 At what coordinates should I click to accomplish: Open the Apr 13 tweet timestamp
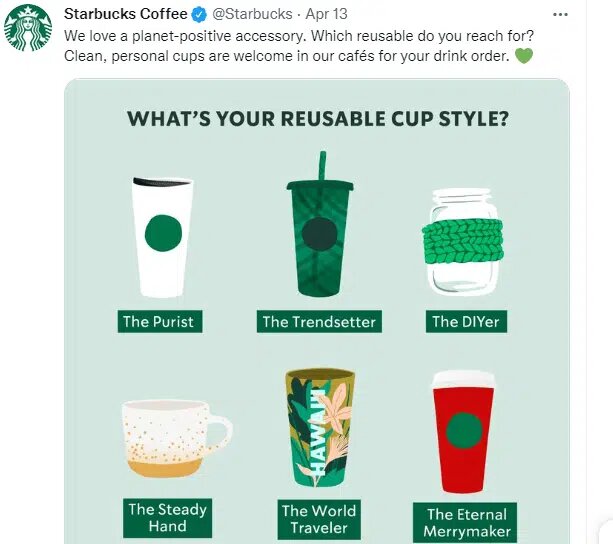click(x=327, y=14)
